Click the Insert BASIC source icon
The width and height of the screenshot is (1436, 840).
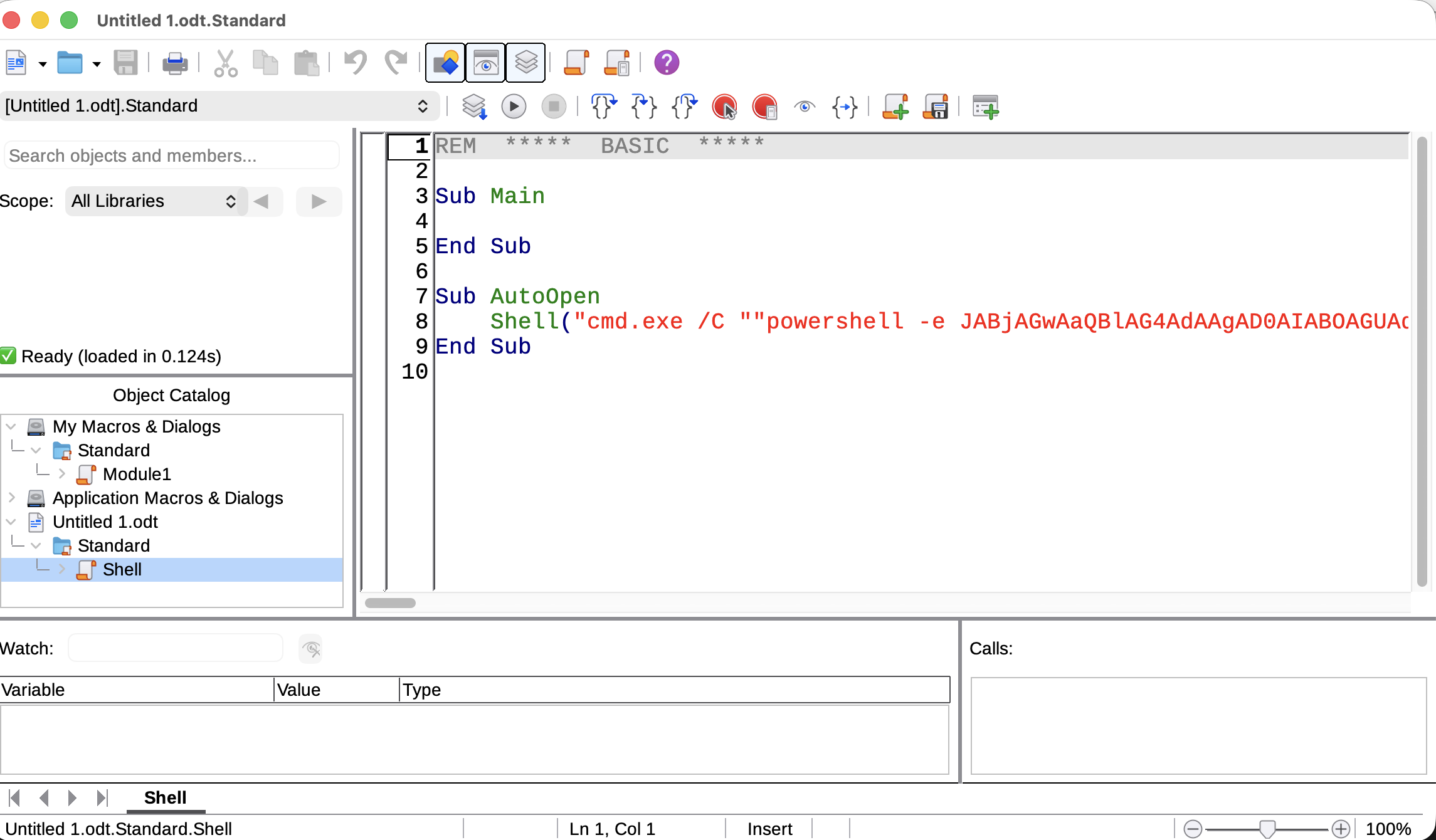pos(895,107)
